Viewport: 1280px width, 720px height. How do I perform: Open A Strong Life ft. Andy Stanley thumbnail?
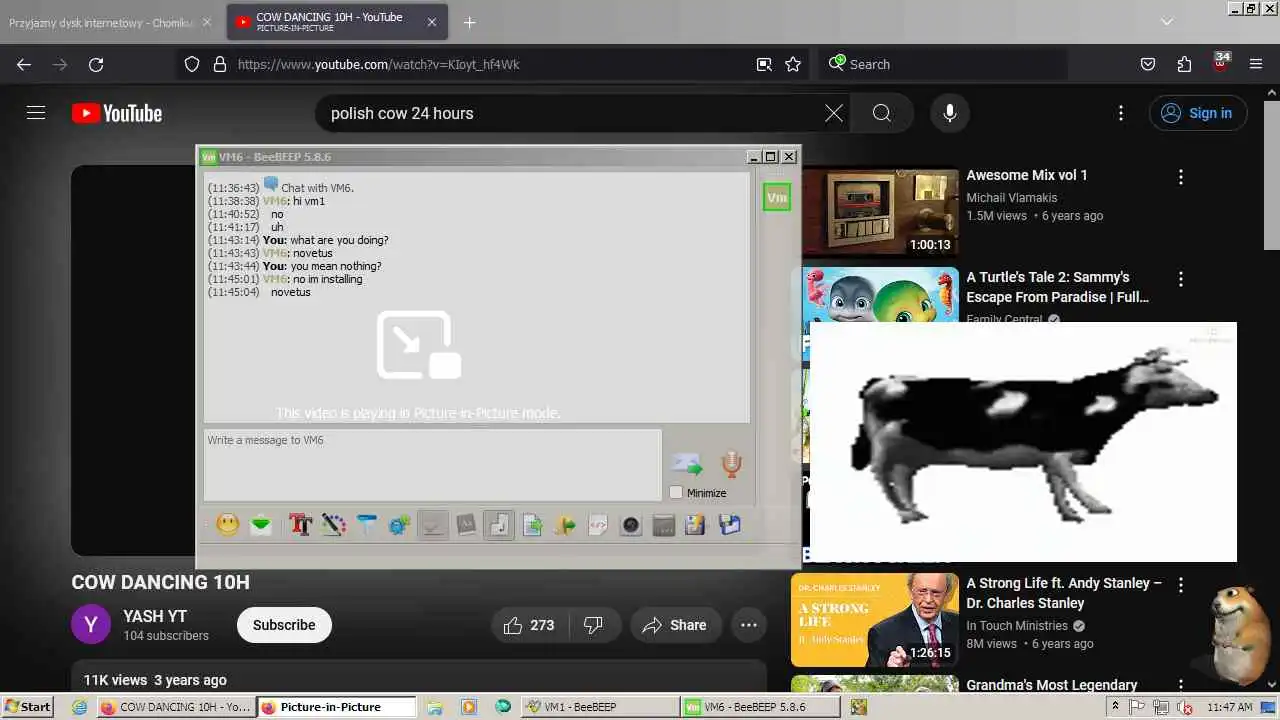point(875,620)
